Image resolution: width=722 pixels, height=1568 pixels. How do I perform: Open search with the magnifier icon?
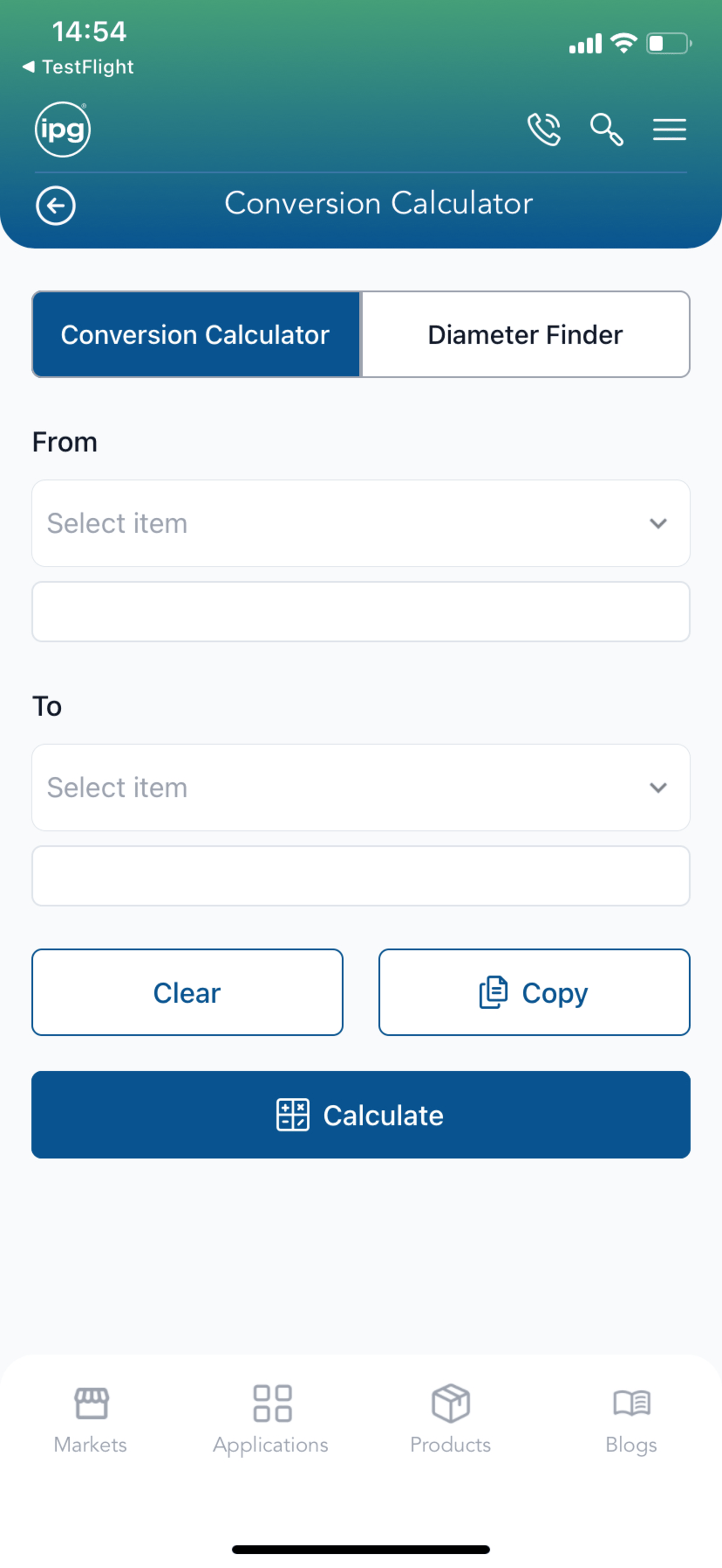607,129
